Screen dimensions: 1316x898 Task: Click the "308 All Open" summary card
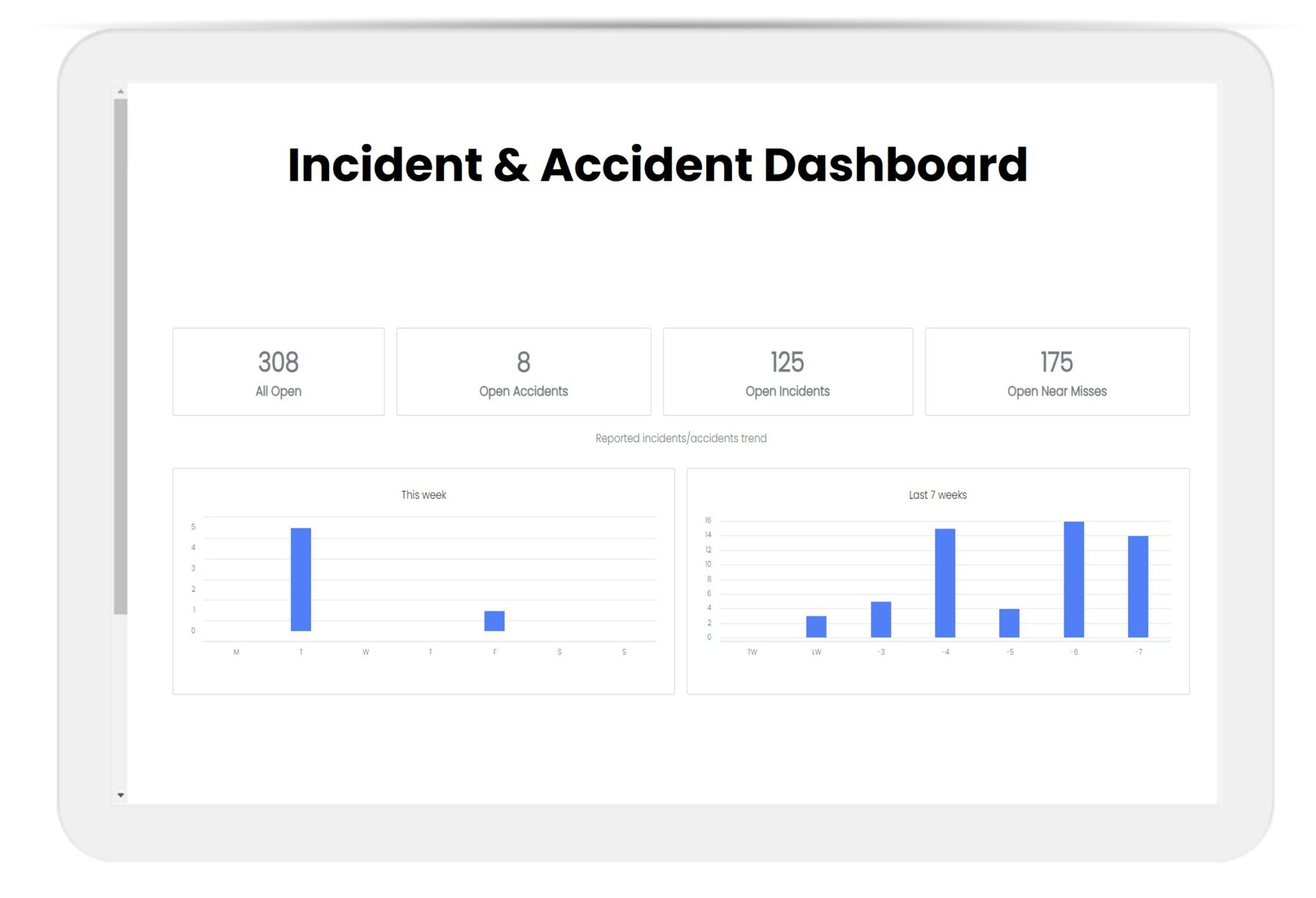pos(278,372)
